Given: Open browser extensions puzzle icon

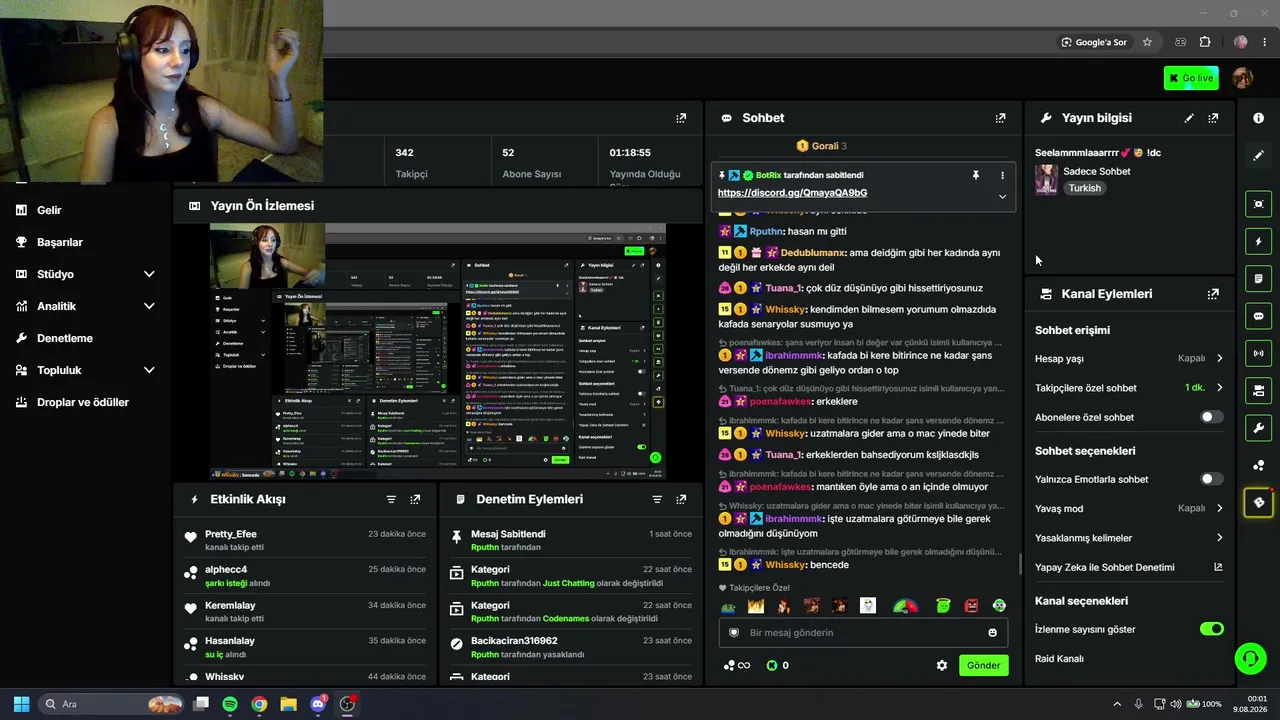Looking at the screenshot, I should [x=1205, y=42].
